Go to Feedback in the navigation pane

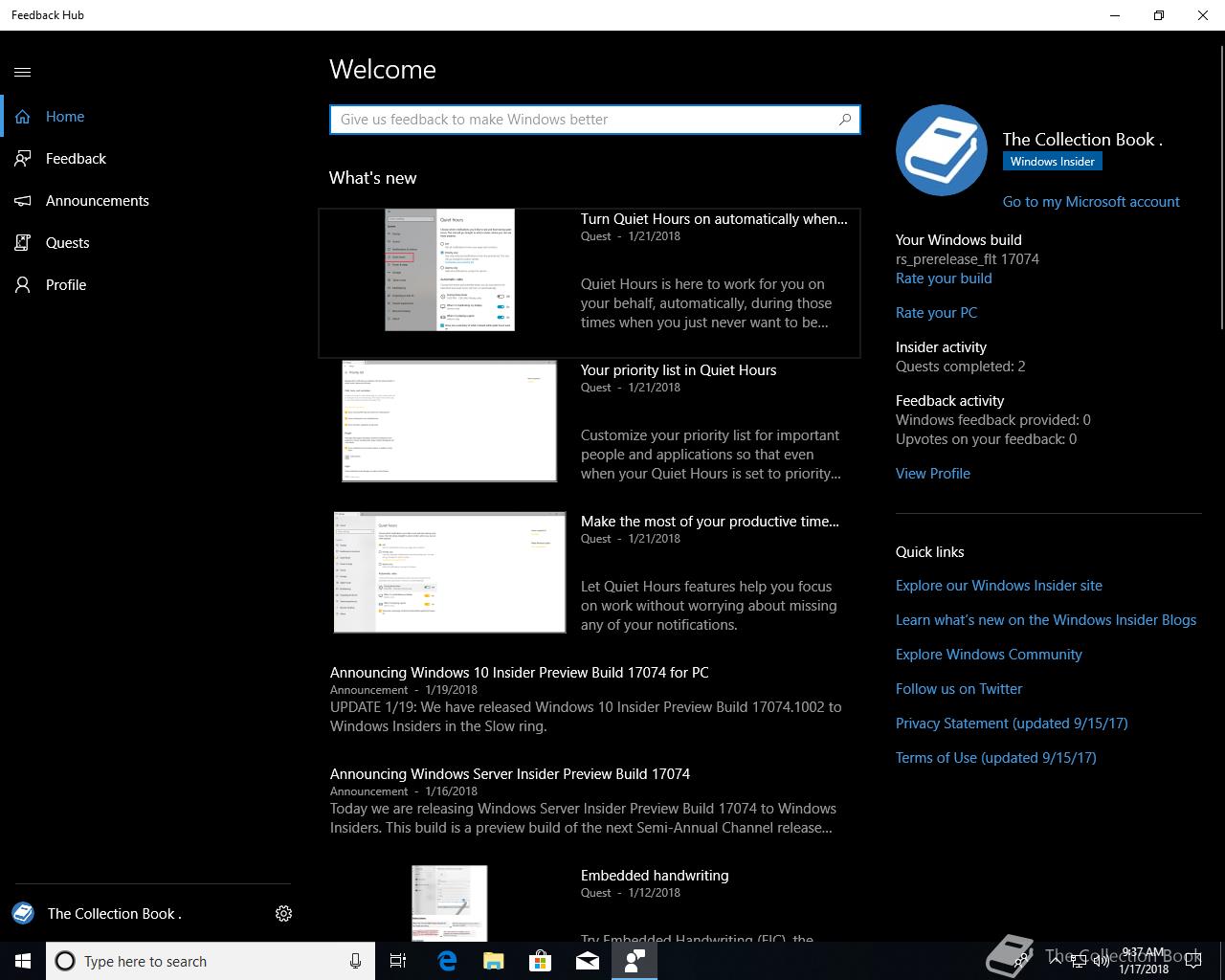pos(76,159)
